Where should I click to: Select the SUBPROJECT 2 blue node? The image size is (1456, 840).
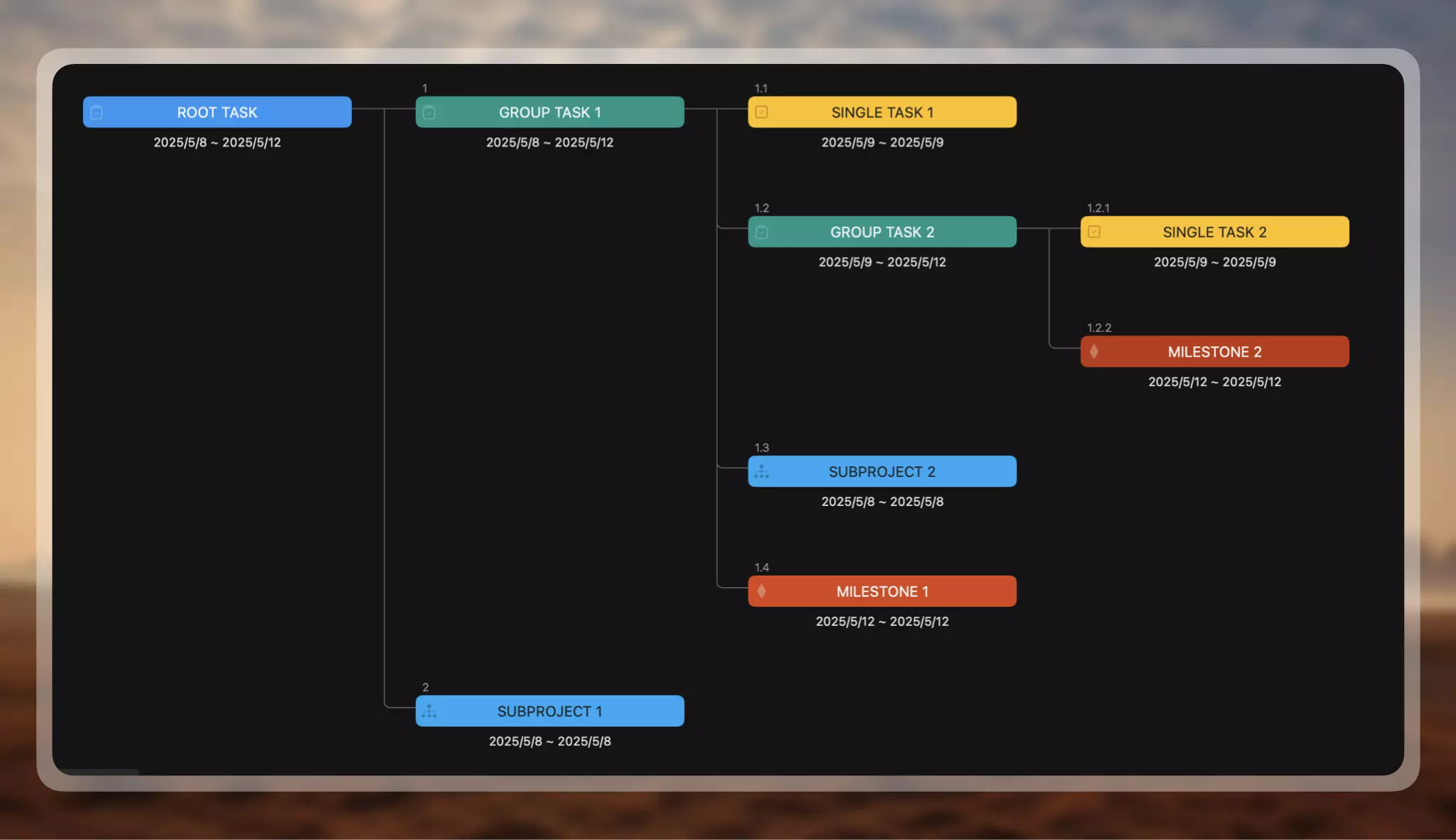[x=882, y=472]
